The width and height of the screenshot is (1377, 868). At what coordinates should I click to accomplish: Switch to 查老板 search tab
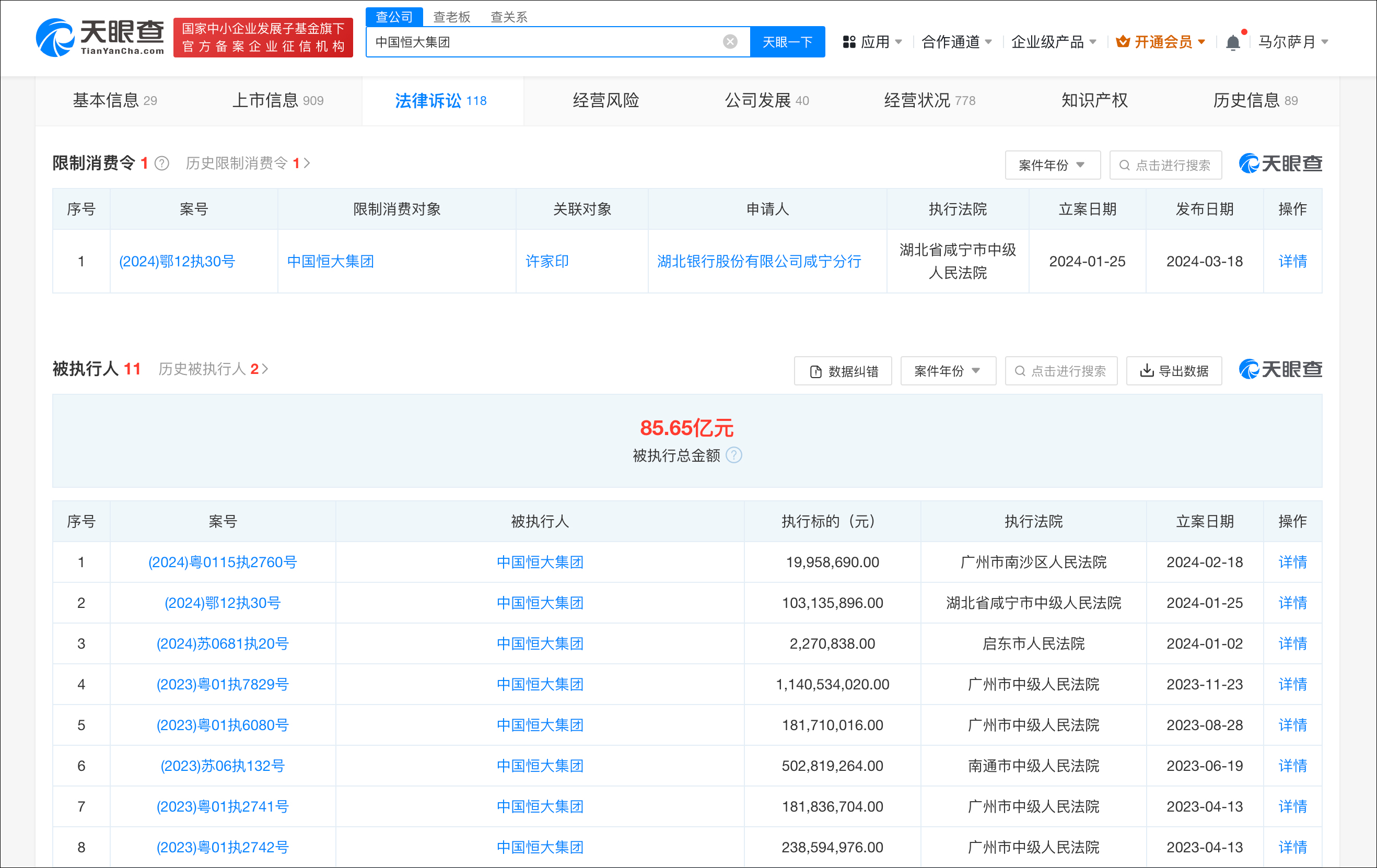[x=451, y=17]
